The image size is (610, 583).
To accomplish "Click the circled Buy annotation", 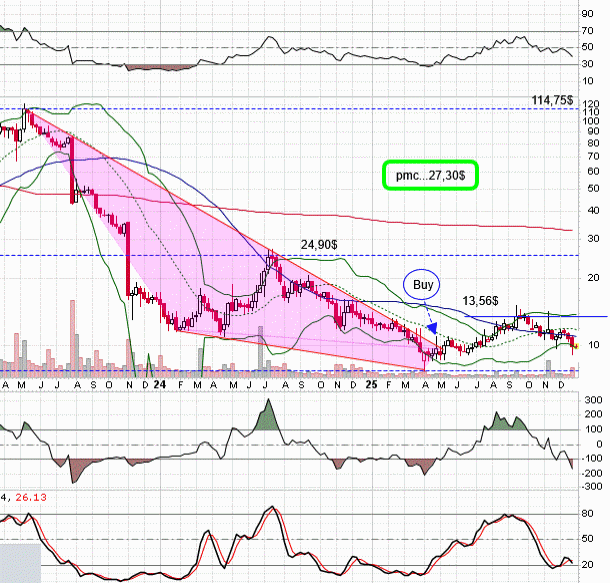I will [x=424, y=285].
